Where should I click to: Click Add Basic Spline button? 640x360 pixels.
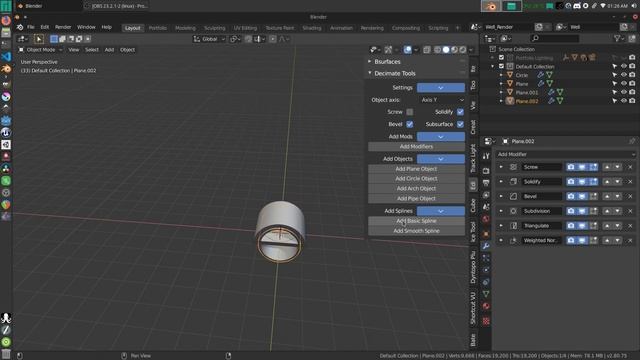(x=416, y=221)
